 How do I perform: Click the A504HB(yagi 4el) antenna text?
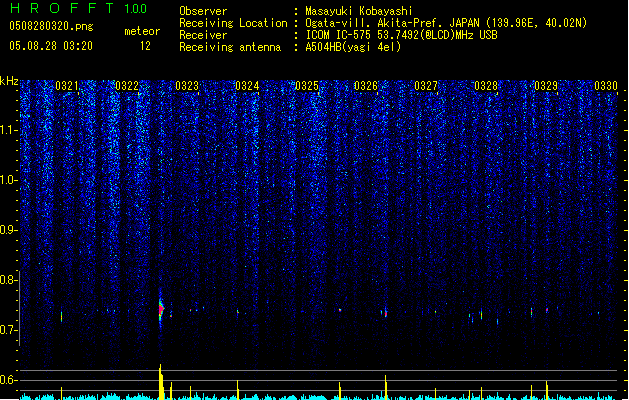coord(353,47)
